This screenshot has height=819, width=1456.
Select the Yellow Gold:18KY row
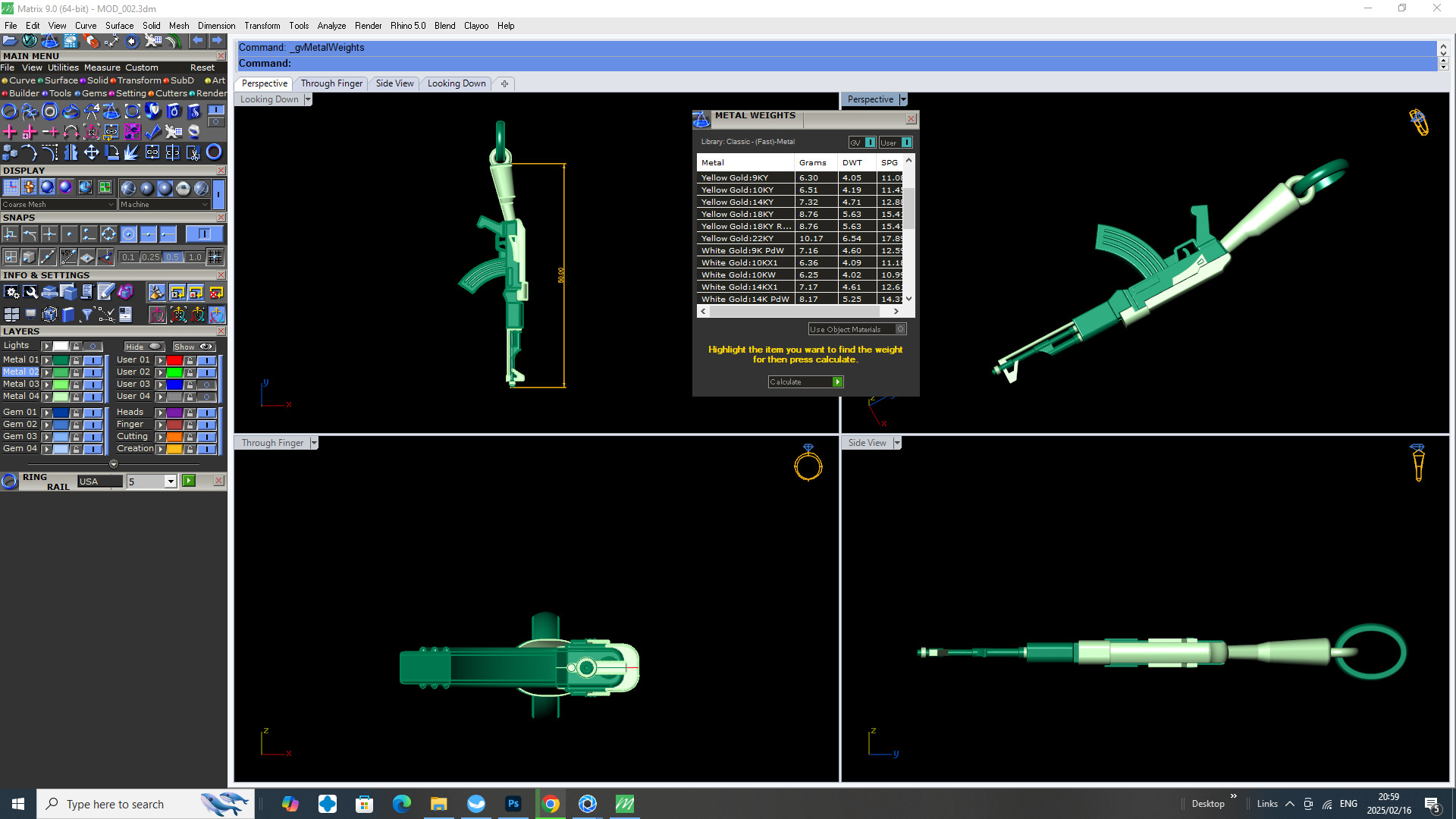tap(737, 214)
